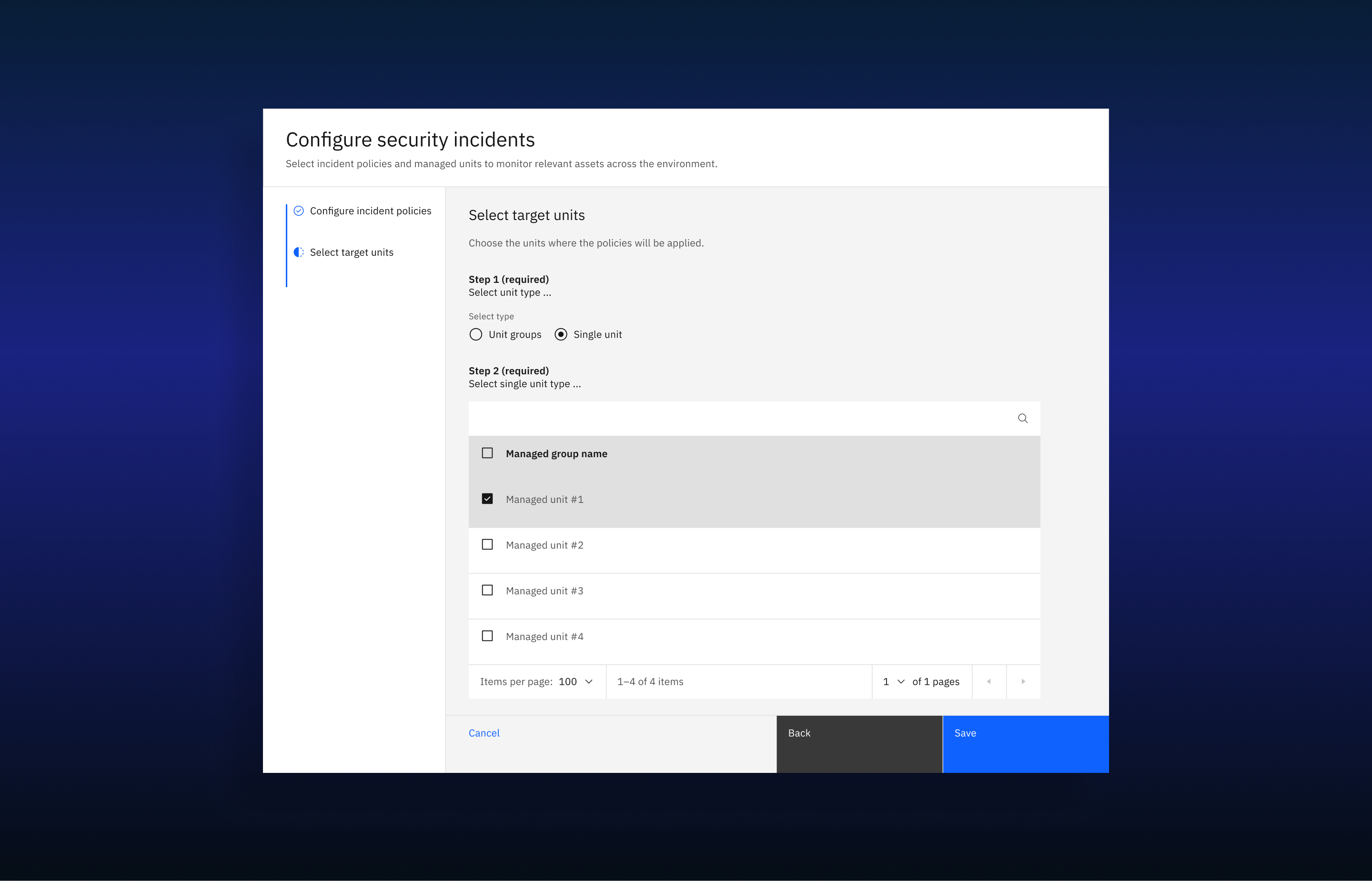Viewport: 1372px width, 881px height.
Task: Click the 'of 1 pages' text
Action: pos(936,682)
